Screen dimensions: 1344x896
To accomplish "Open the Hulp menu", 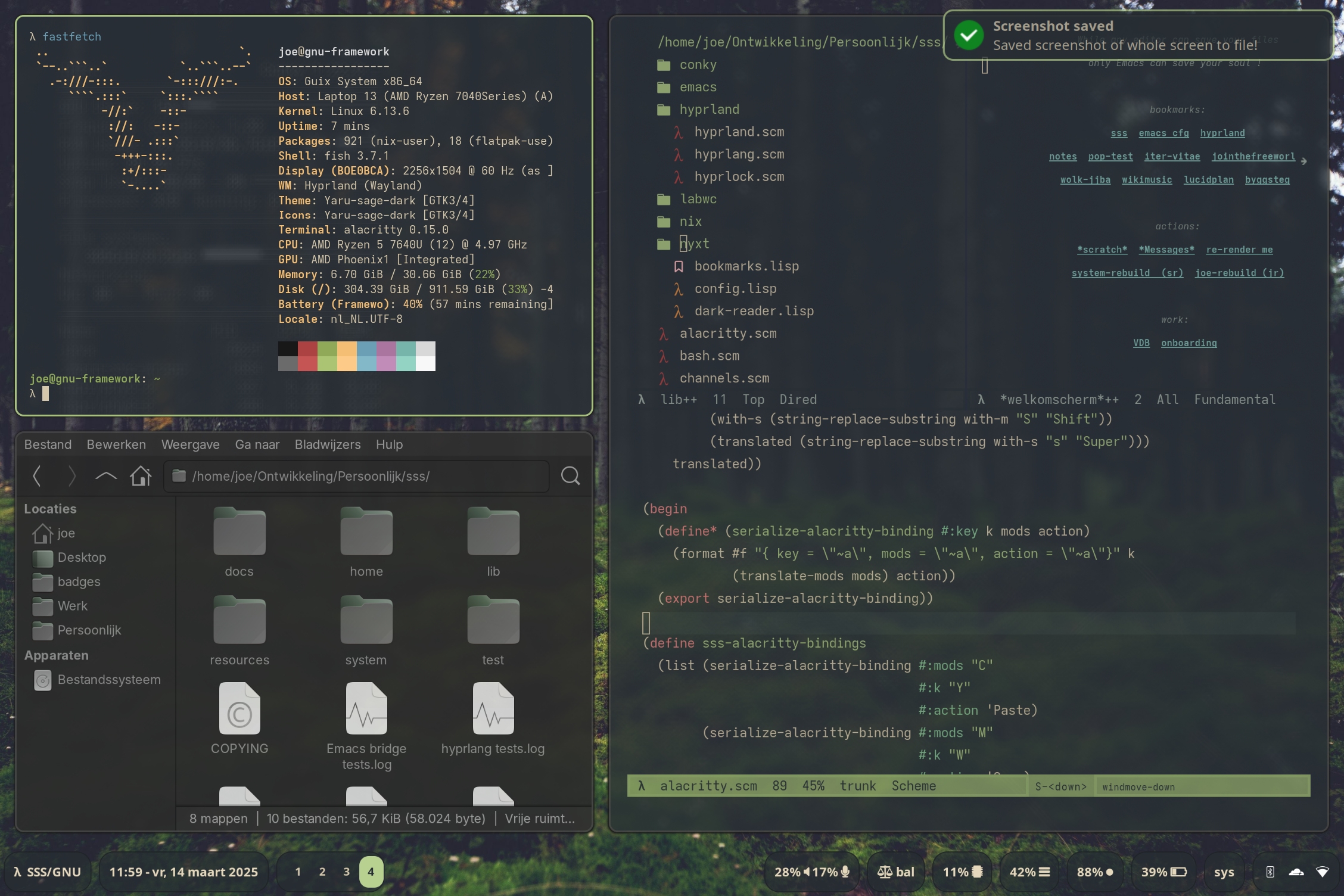I will [390, 444].
